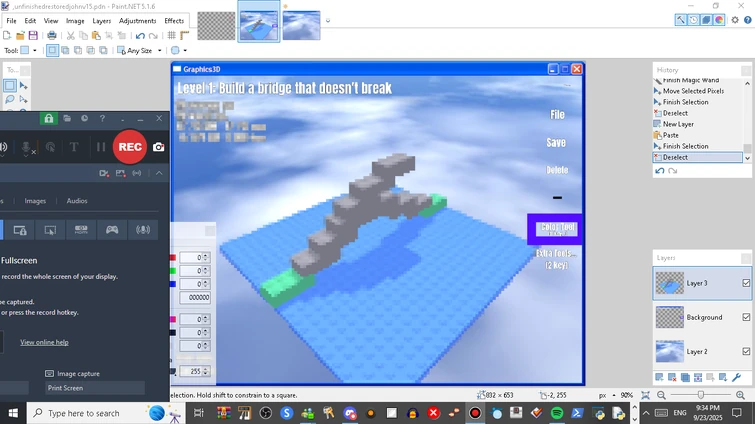Click the Color Tool button in Graphics3D
The image size is (755, 424).
pos(555,229)
